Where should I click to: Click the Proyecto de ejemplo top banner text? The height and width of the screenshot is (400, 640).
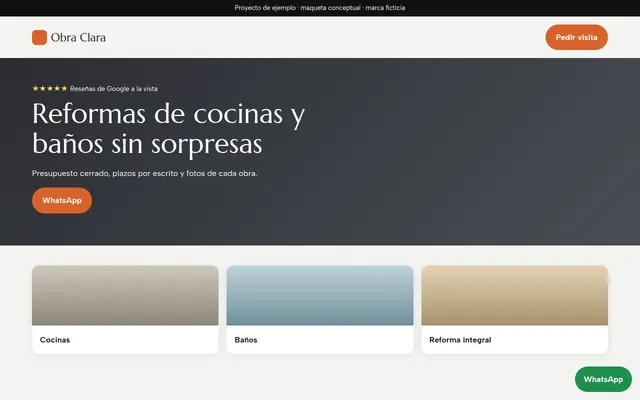tap(320, 8)
